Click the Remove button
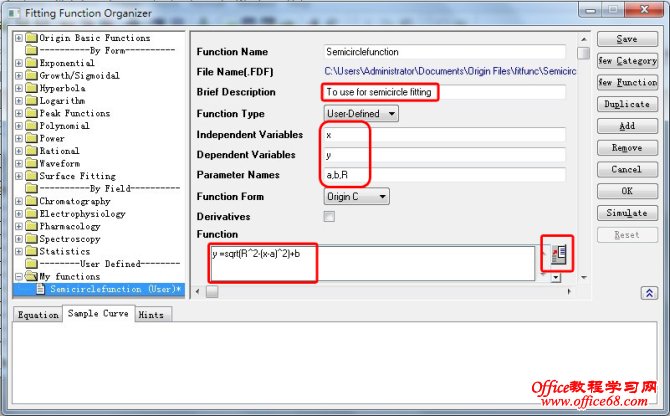The height and width of the screenshot is (416, 670). tap(627, 147)
